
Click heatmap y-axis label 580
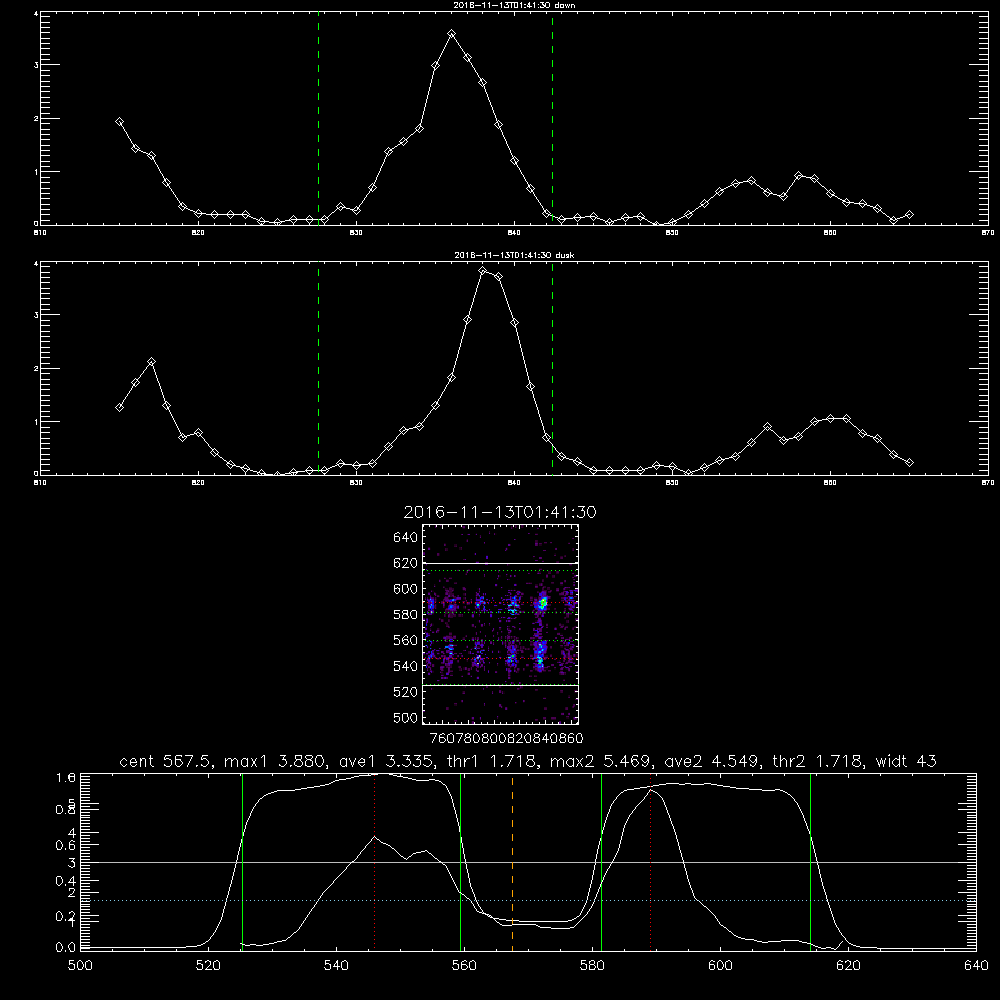[x=406, y=615]
